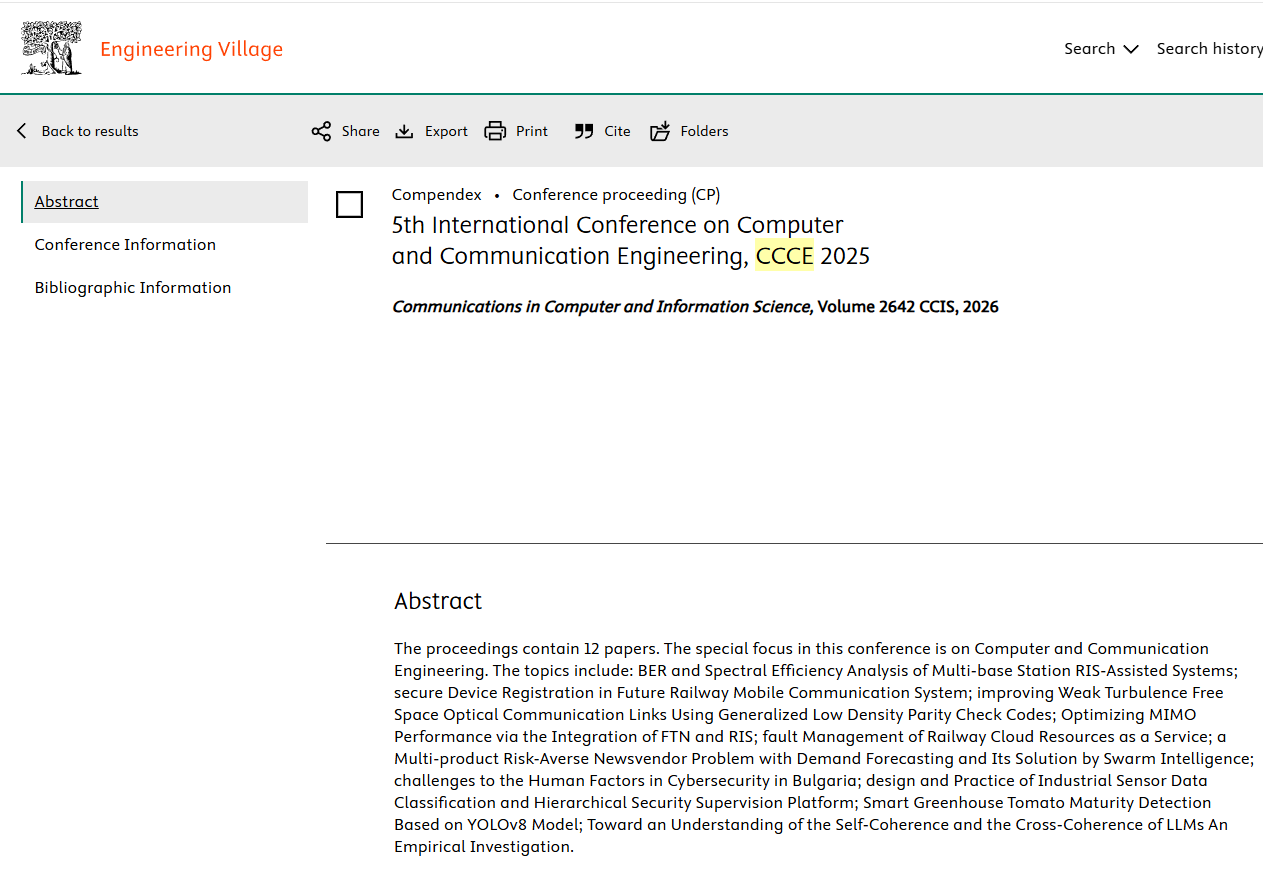Tick the record selection checkbox

tap(349, 205)
